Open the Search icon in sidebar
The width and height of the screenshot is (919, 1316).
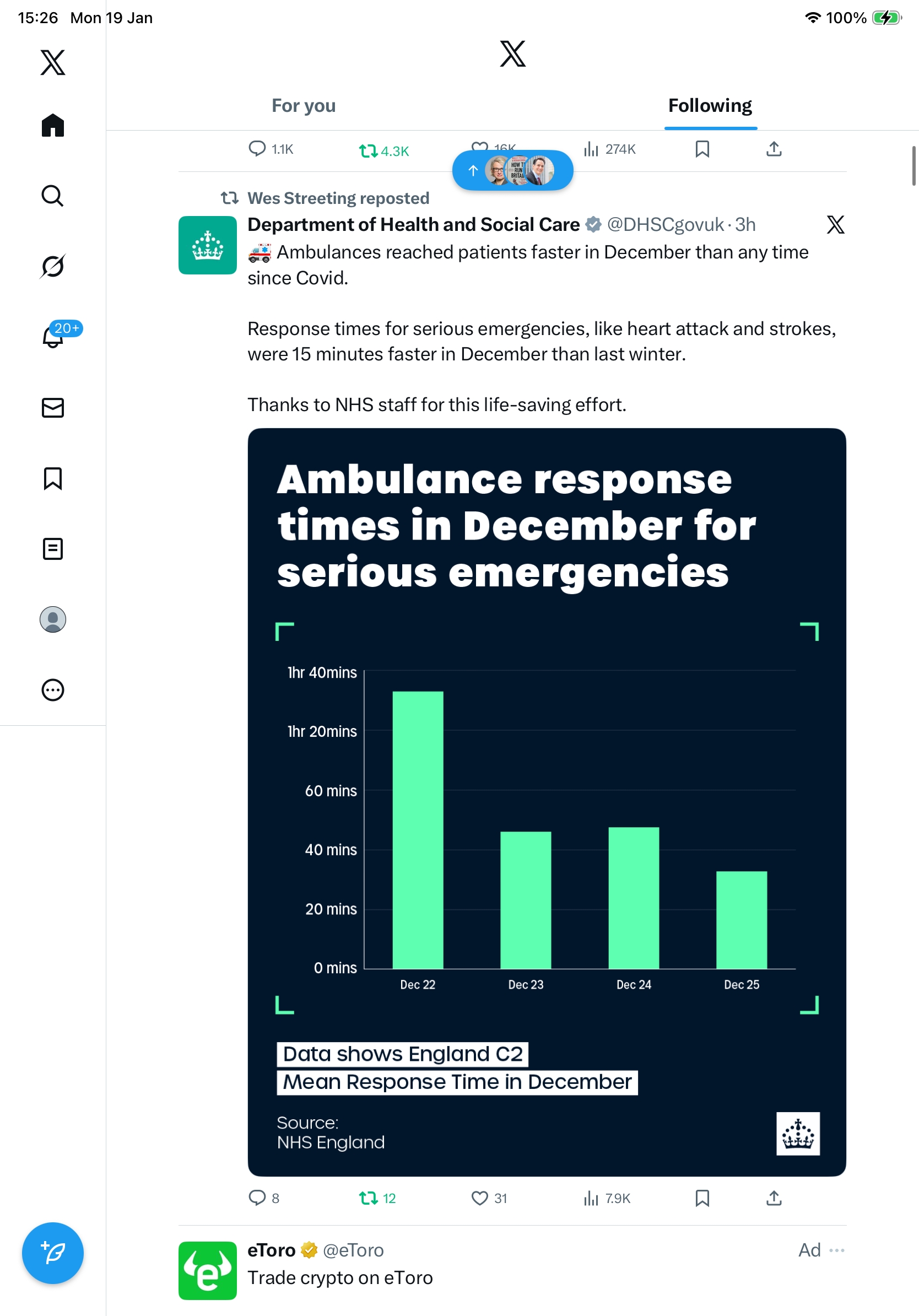point(53,196)
